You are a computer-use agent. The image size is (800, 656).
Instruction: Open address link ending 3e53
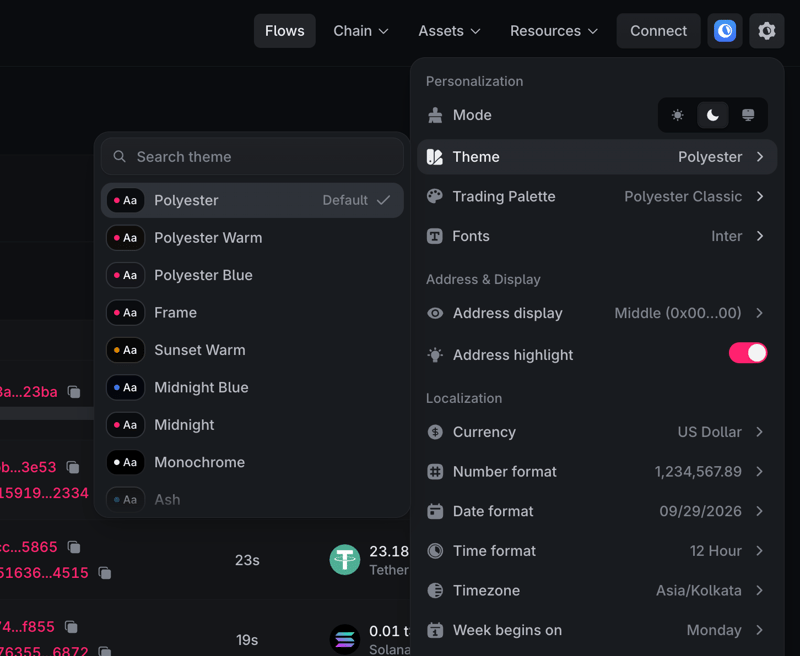[x=28, y=467]
